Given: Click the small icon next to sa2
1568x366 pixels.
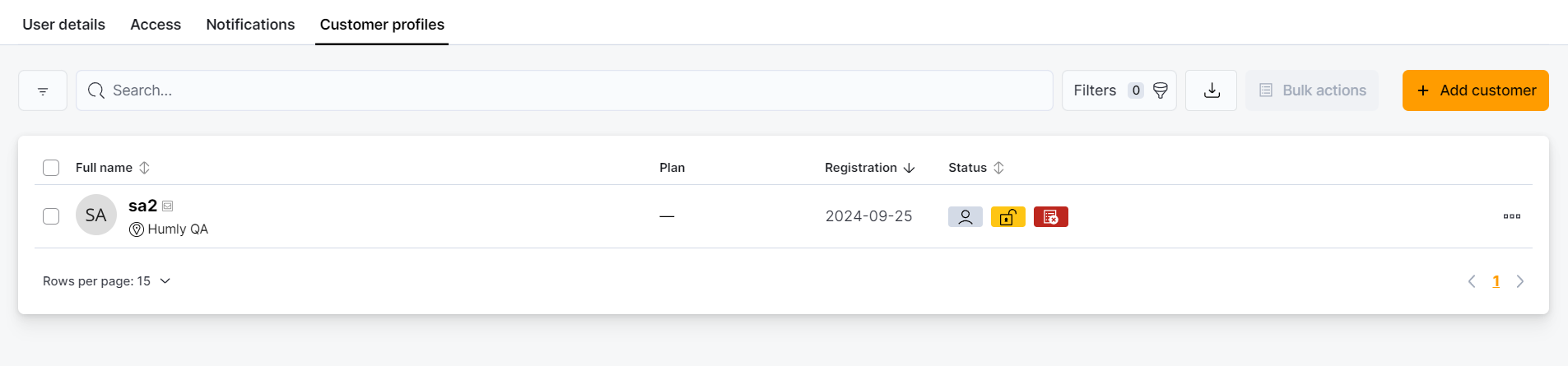Looking at the screenshot, I should (x=168, y=206).
